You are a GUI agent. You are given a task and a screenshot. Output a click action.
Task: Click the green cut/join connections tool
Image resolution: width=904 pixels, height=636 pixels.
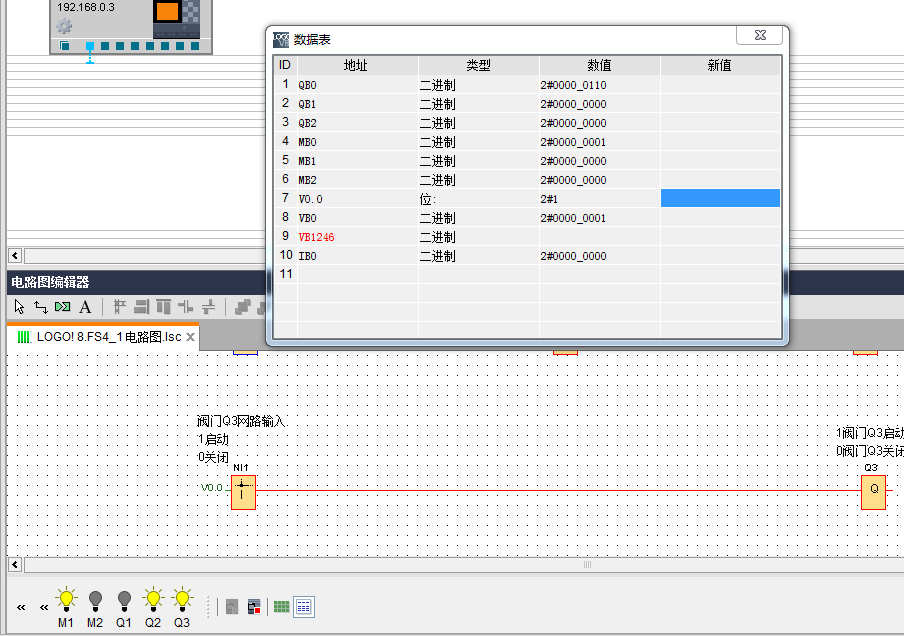click(x=62, y=307)
